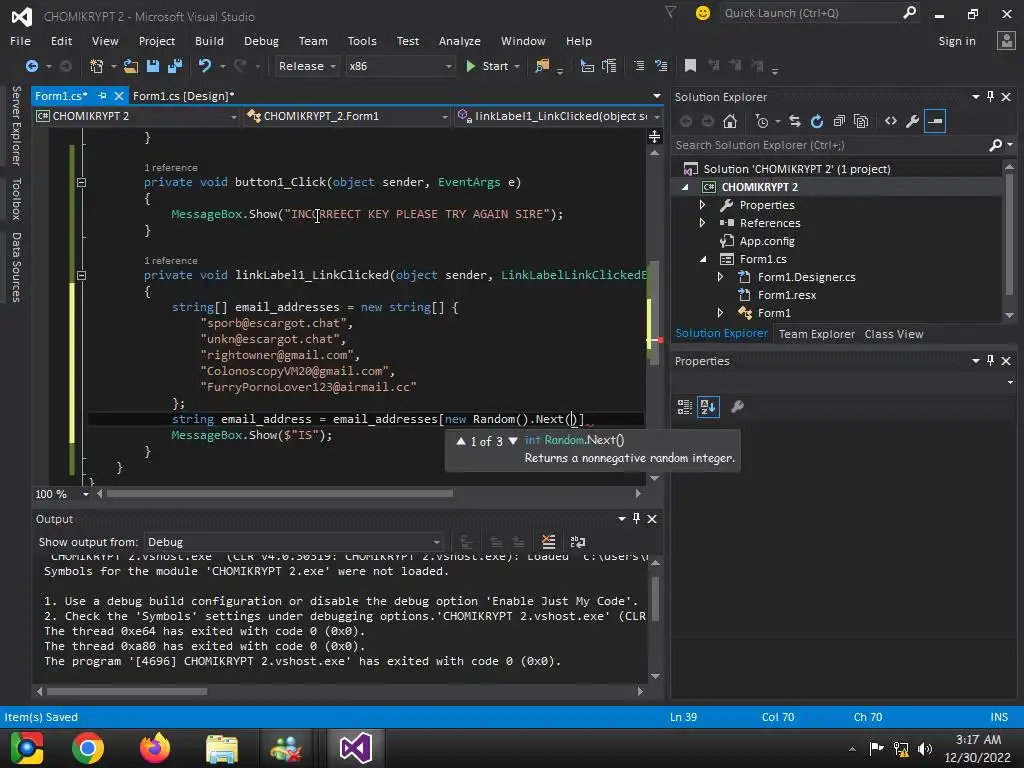Click the Save All icon
This screenshot has width=1024, height=768.
click(175, 66)
